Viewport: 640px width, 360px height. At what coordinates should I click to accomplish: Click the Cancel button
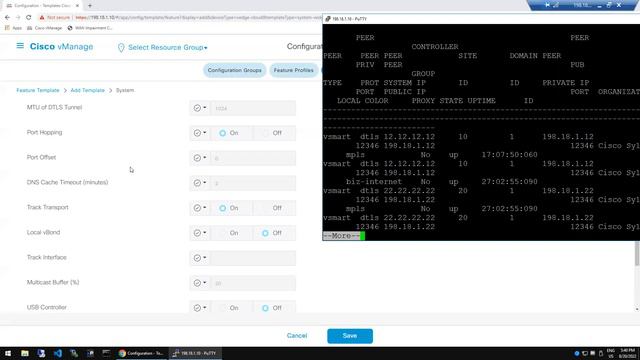297,336
